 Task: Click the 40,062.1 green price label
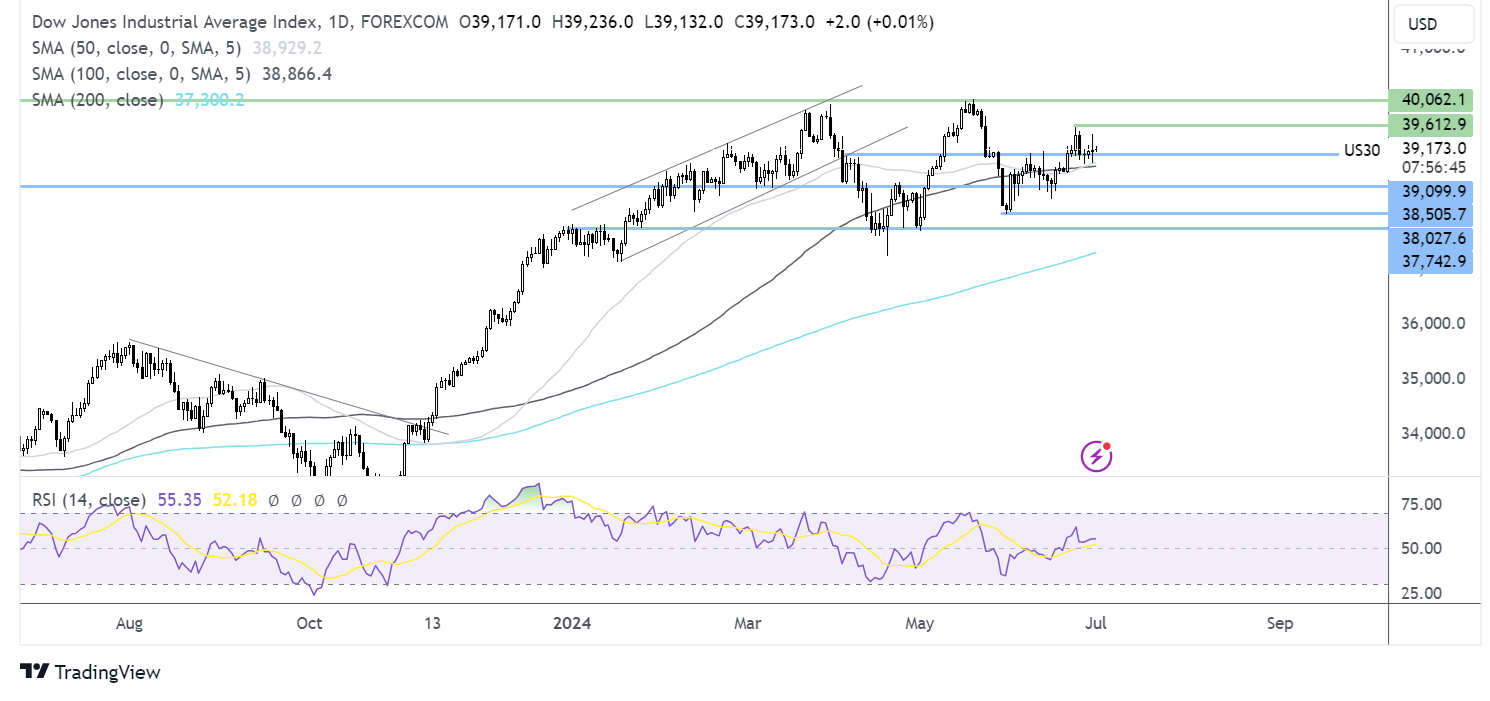tap(1433, 99)
